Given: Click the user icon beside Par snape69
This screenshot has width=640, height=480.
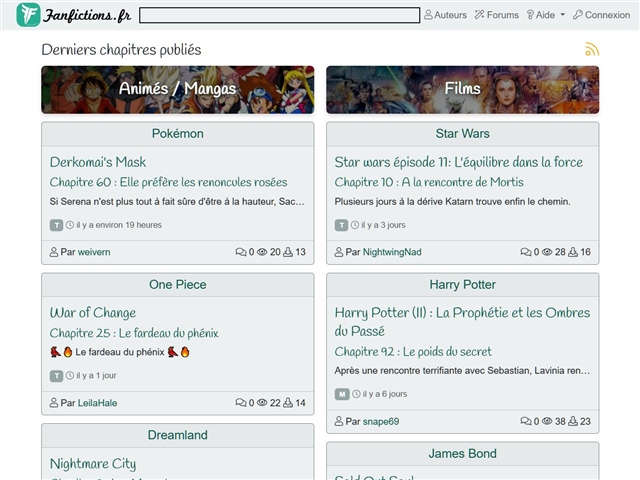Looking at the screenshot, I should (x=338, y=421).
